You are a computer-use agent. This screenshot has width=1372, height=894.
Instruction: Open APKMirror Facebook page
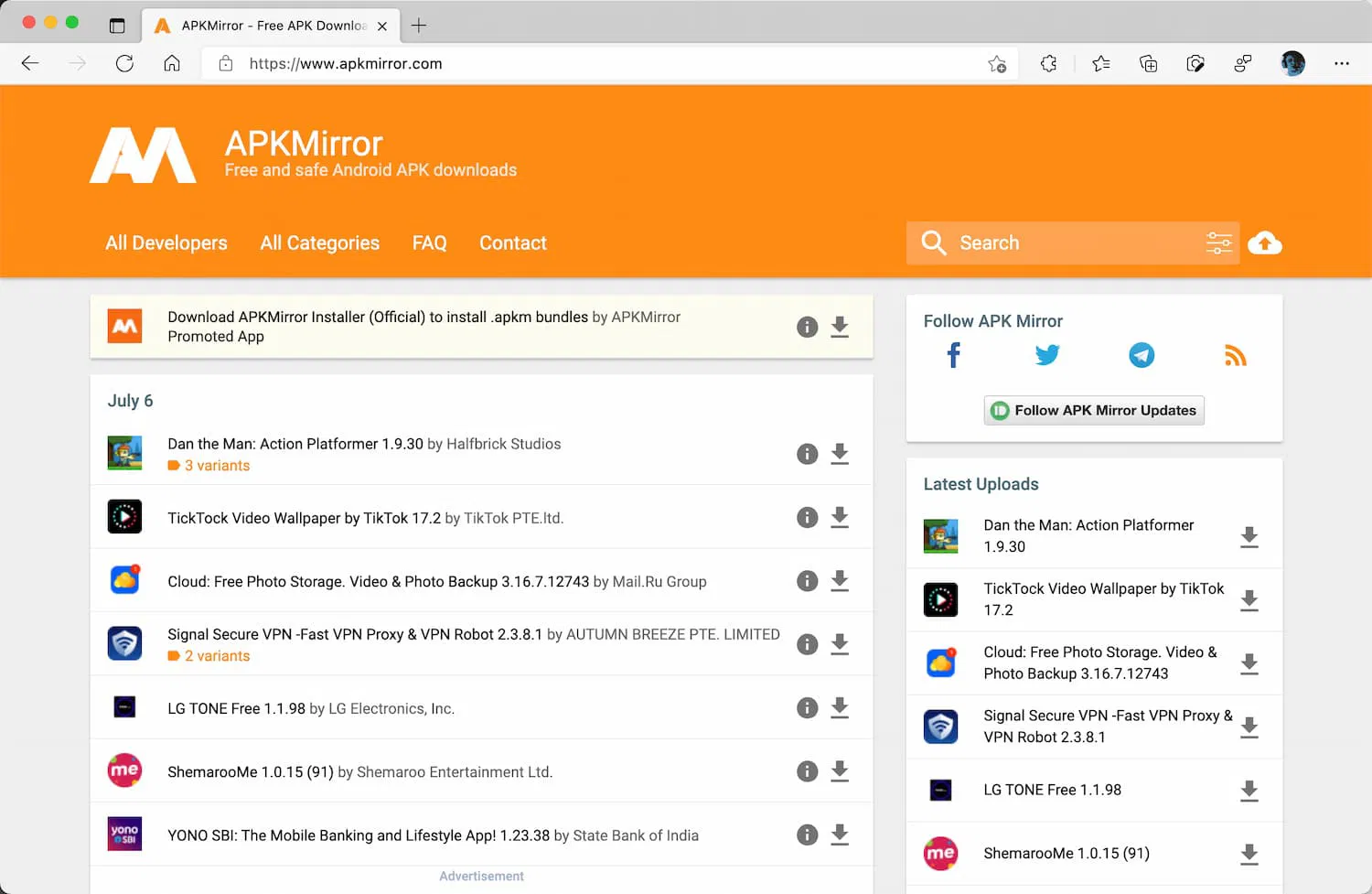953,355
